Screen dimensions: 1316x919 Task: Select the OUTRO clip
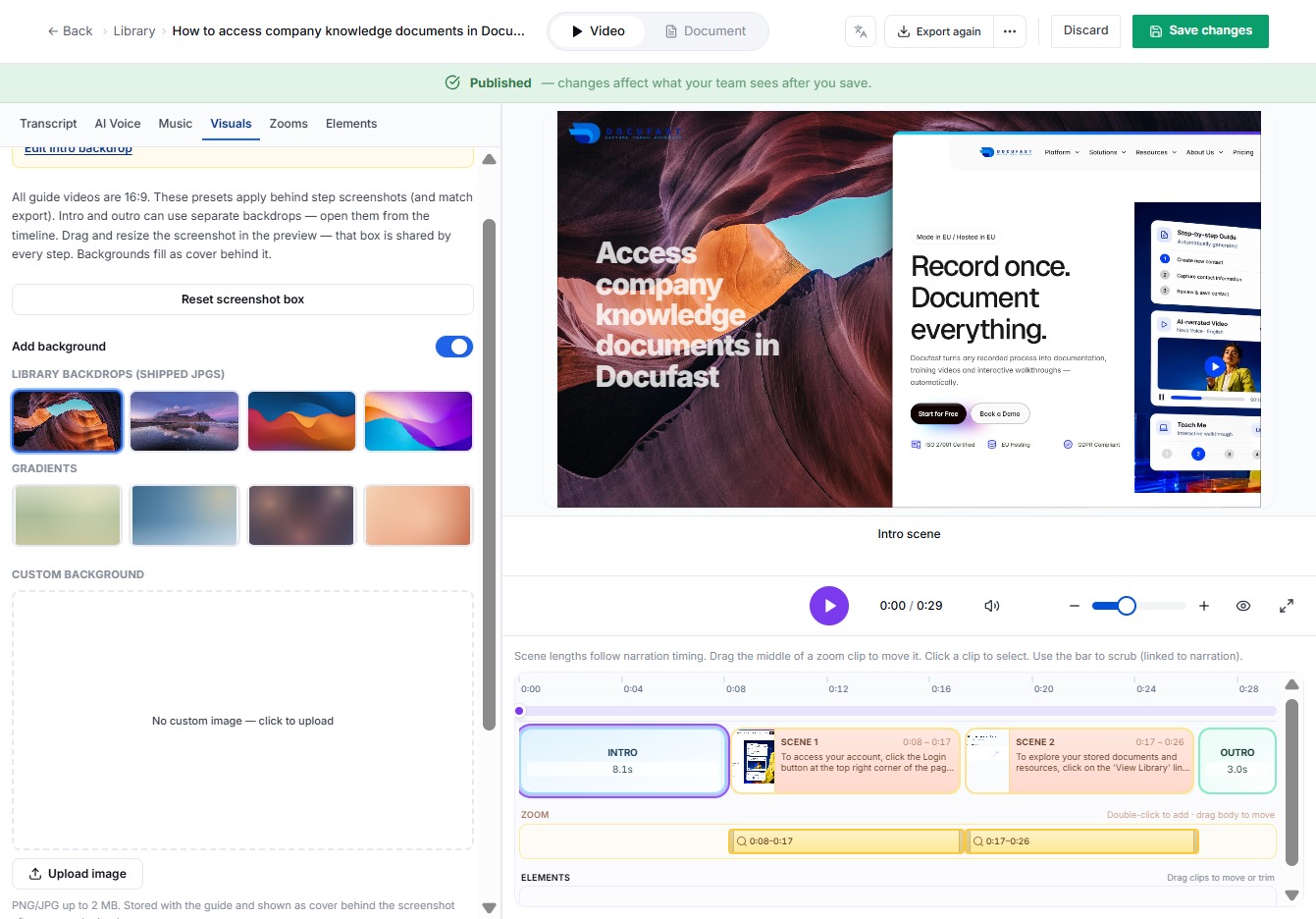[1237, 761]
